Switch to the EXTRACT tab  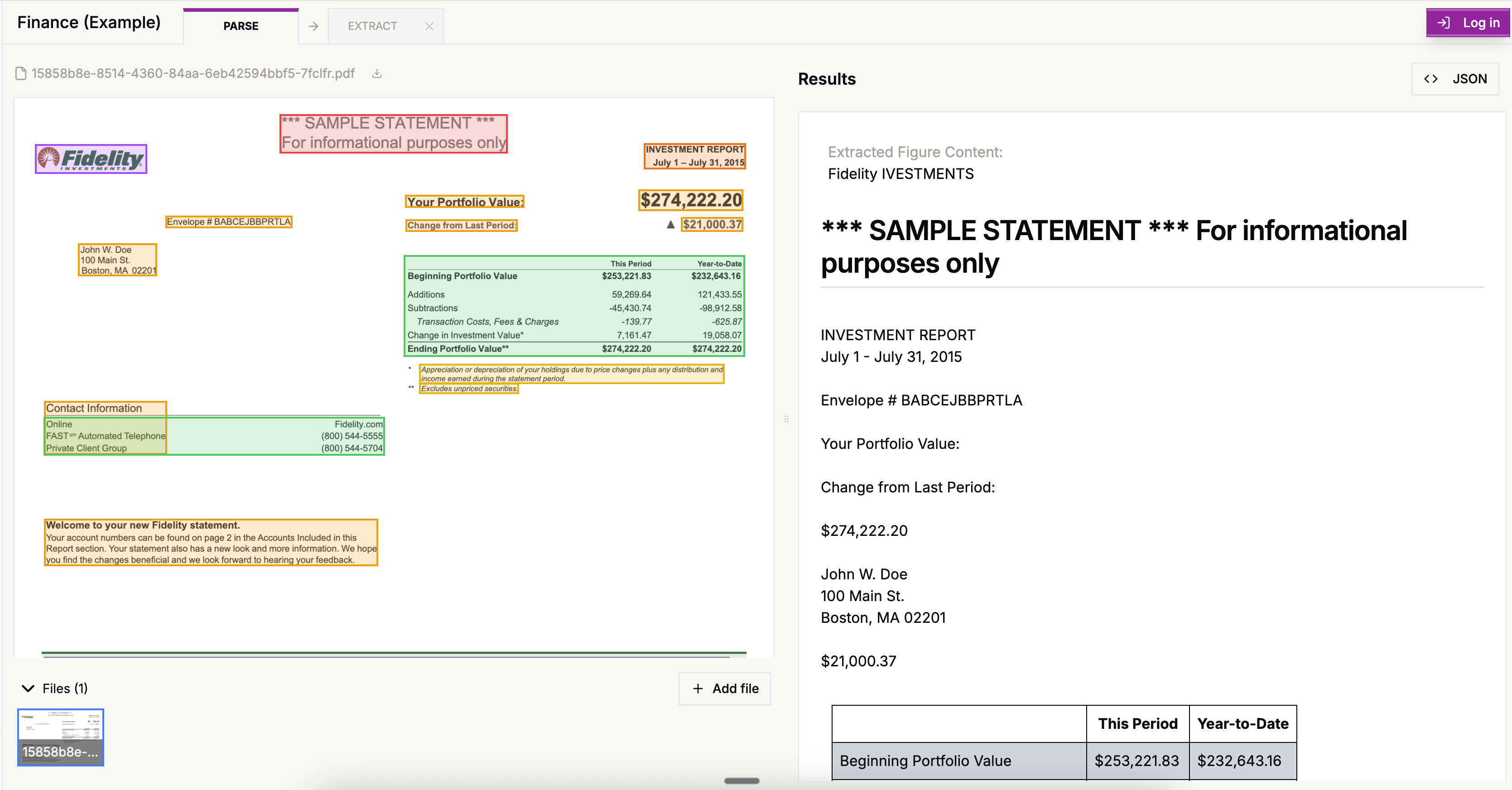coord(373,26)
